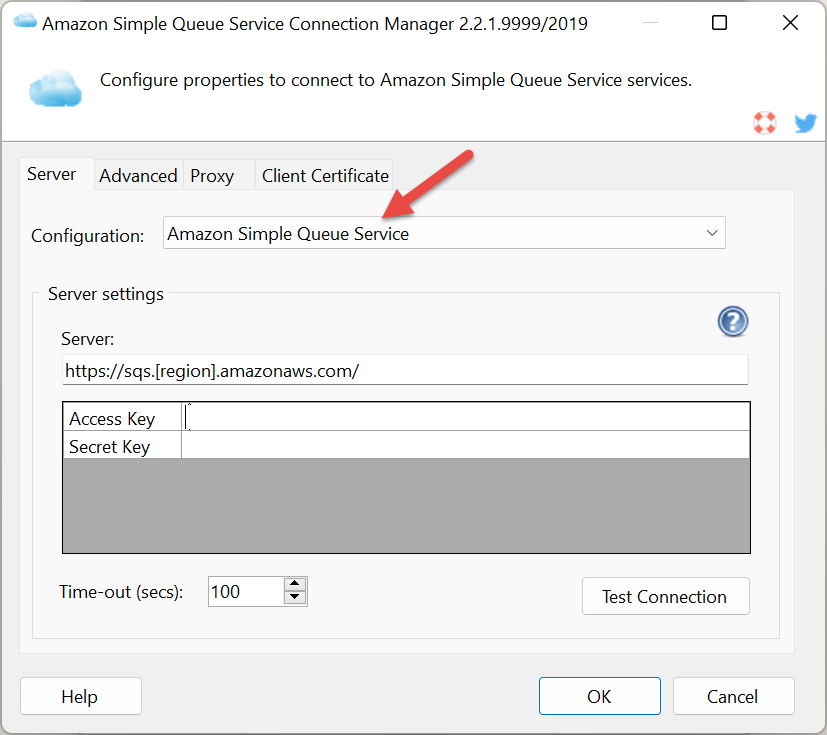Click the cloud icon in the title bar

coord(25,22)
